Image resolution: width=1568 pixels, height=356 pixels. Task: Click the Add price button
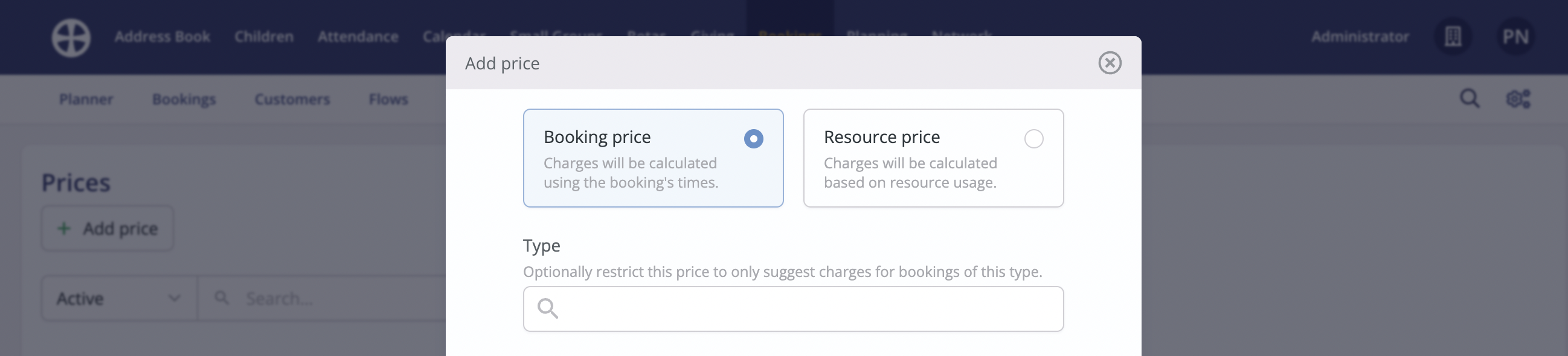pos(108,229)
